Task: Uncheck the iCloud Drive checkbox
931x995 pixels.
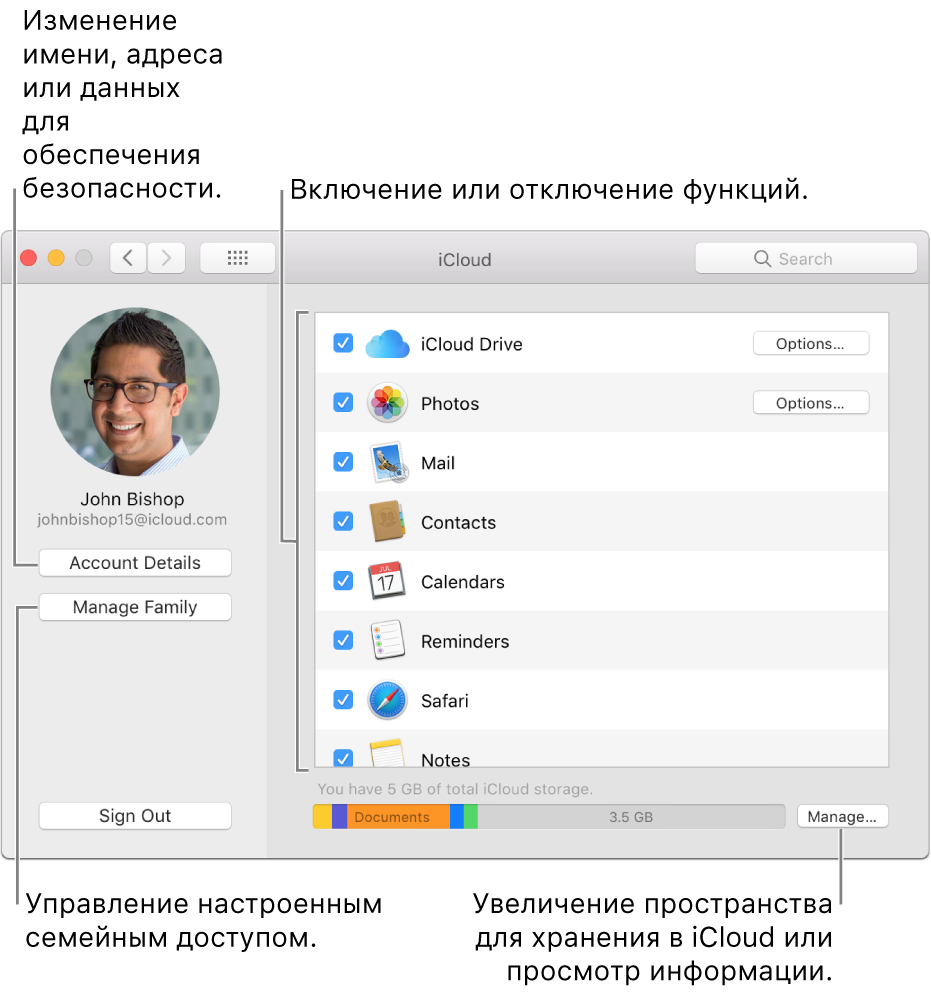Action: (x=343, y=343)
